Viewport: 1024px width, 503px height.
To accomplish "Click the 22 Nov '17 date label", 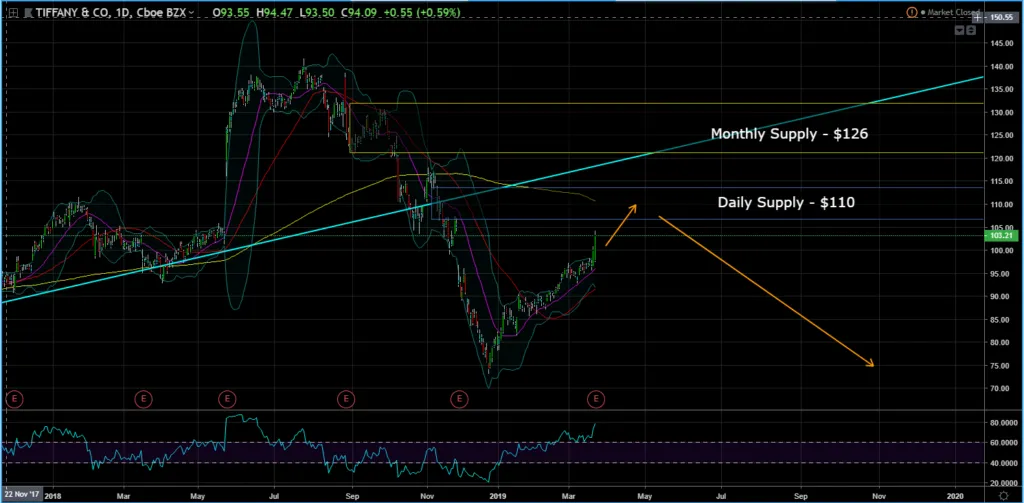I will coord(22,495).
